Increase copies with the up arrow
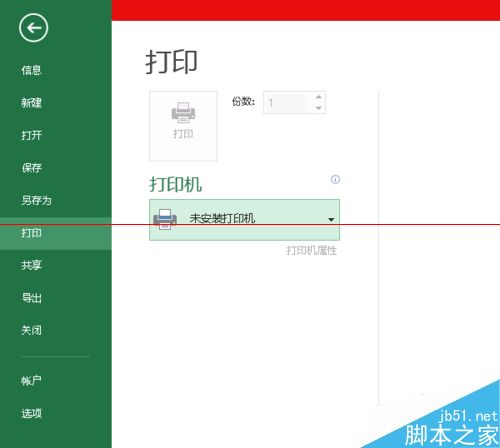This screenshot has height=448, width=500. coord(319,97)
